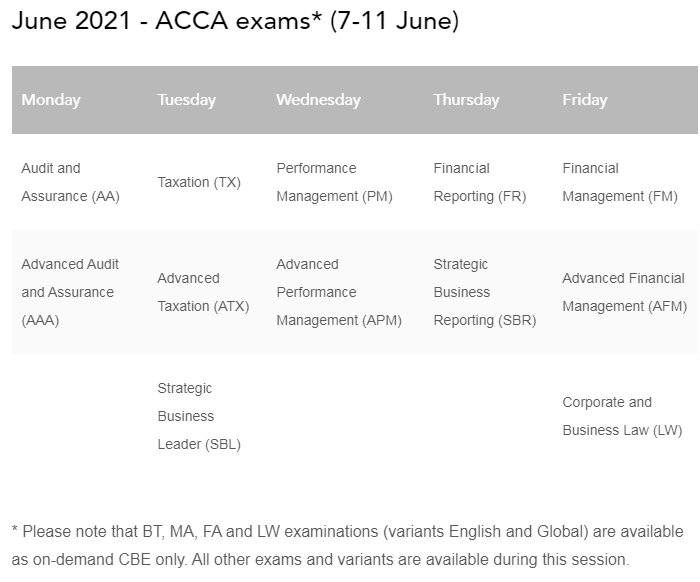Select the Tuesday column header
The width and height of the screenshot is (700, 582).
pyautogui.click(x=187, y=100)
